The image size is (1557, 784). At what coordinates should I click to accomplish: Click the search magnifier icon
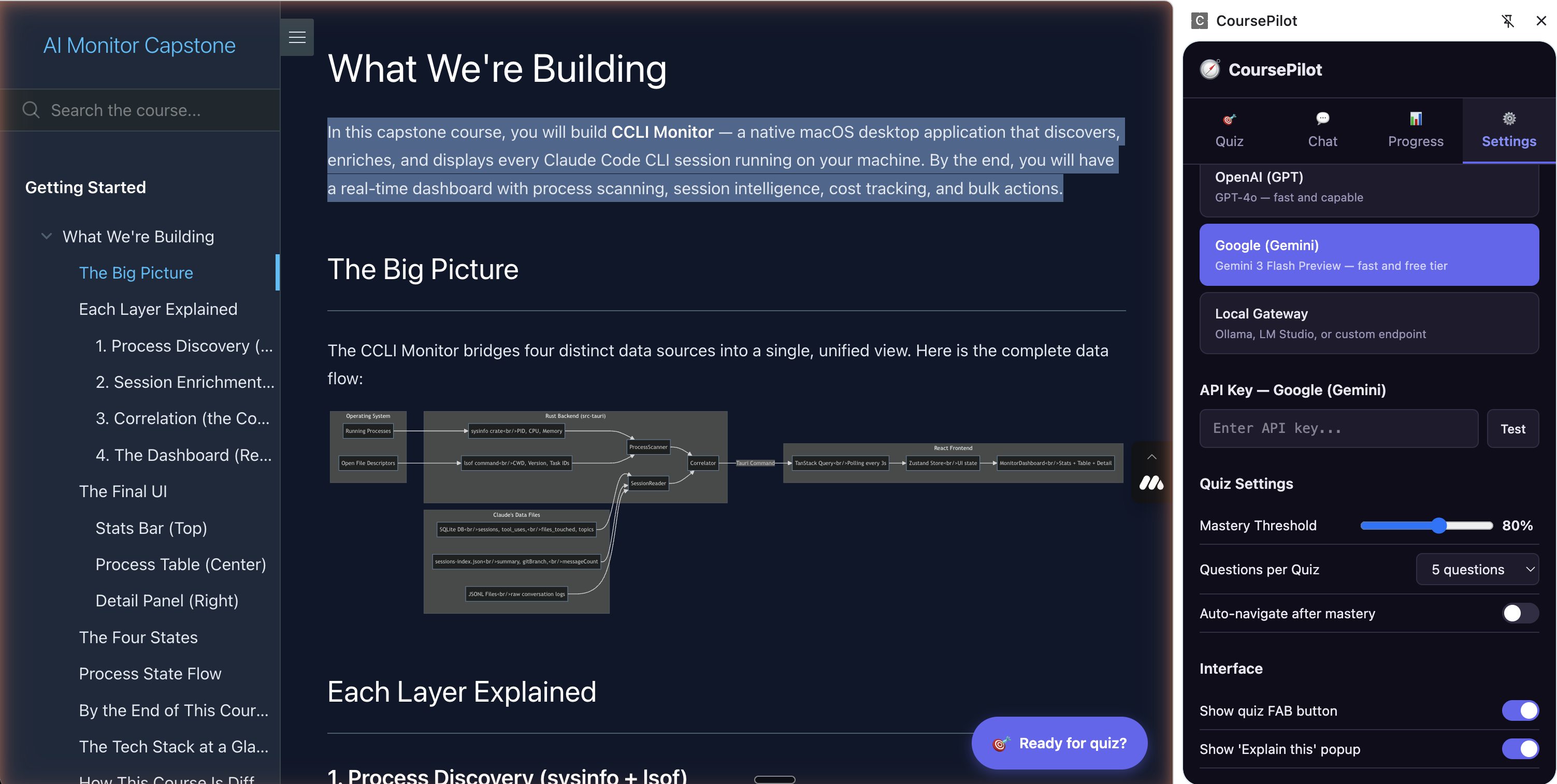coord(31,110)
